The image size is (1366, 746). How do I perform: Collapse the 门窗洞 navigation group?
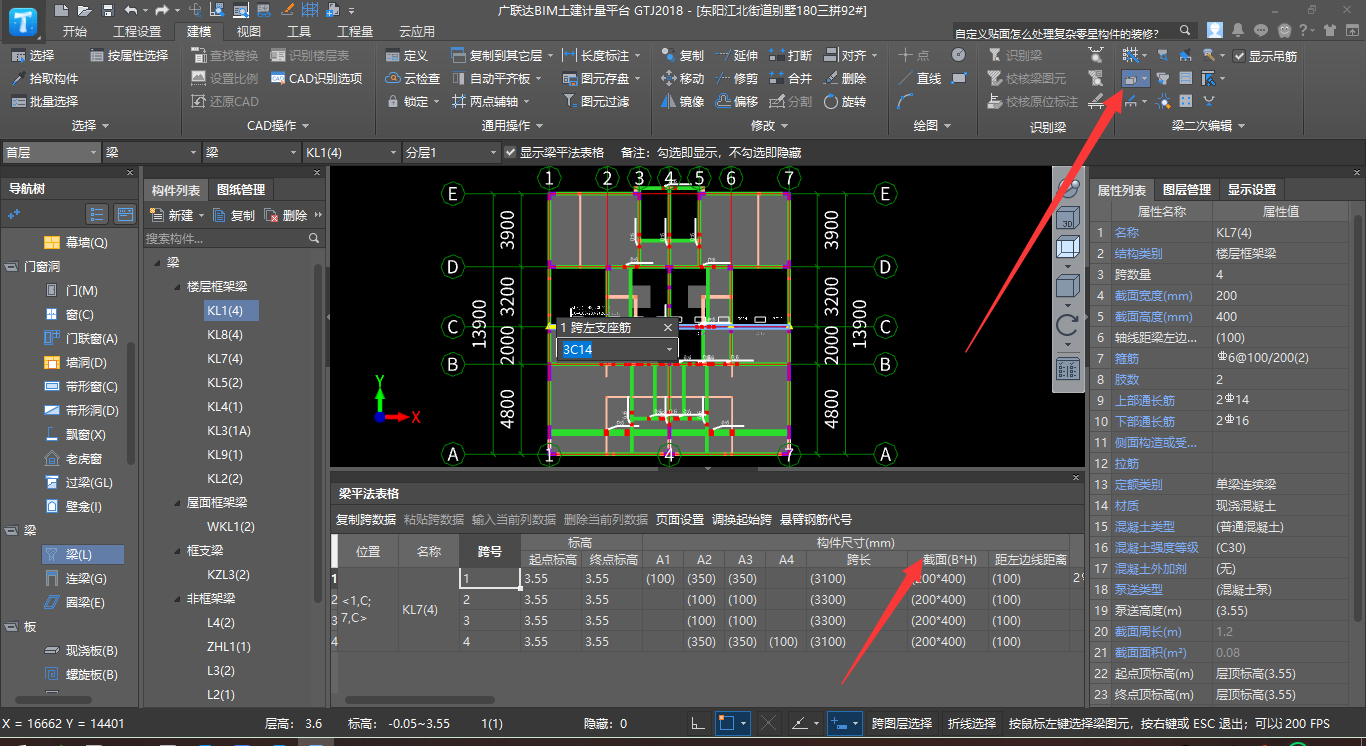[x=12, y=267]
